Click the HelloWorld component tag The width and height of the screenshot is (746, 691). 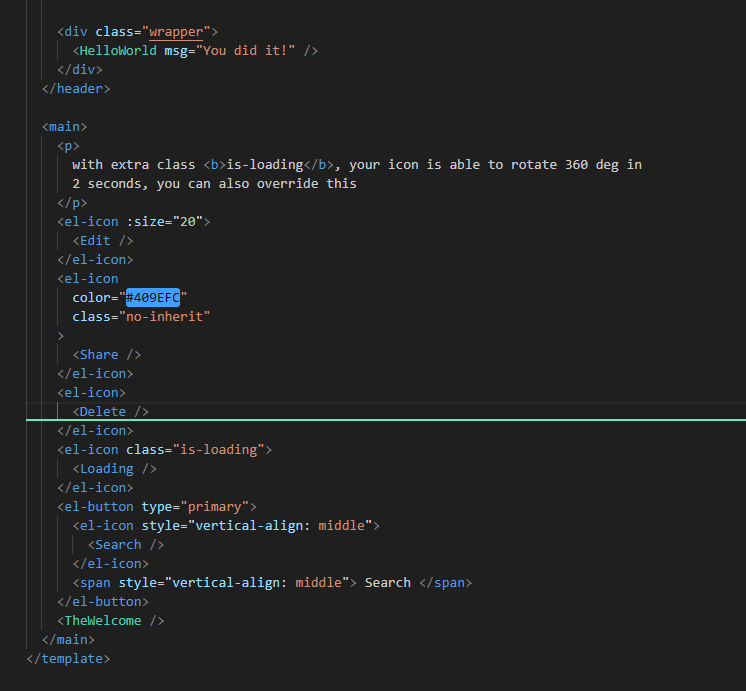click(118, 50)
